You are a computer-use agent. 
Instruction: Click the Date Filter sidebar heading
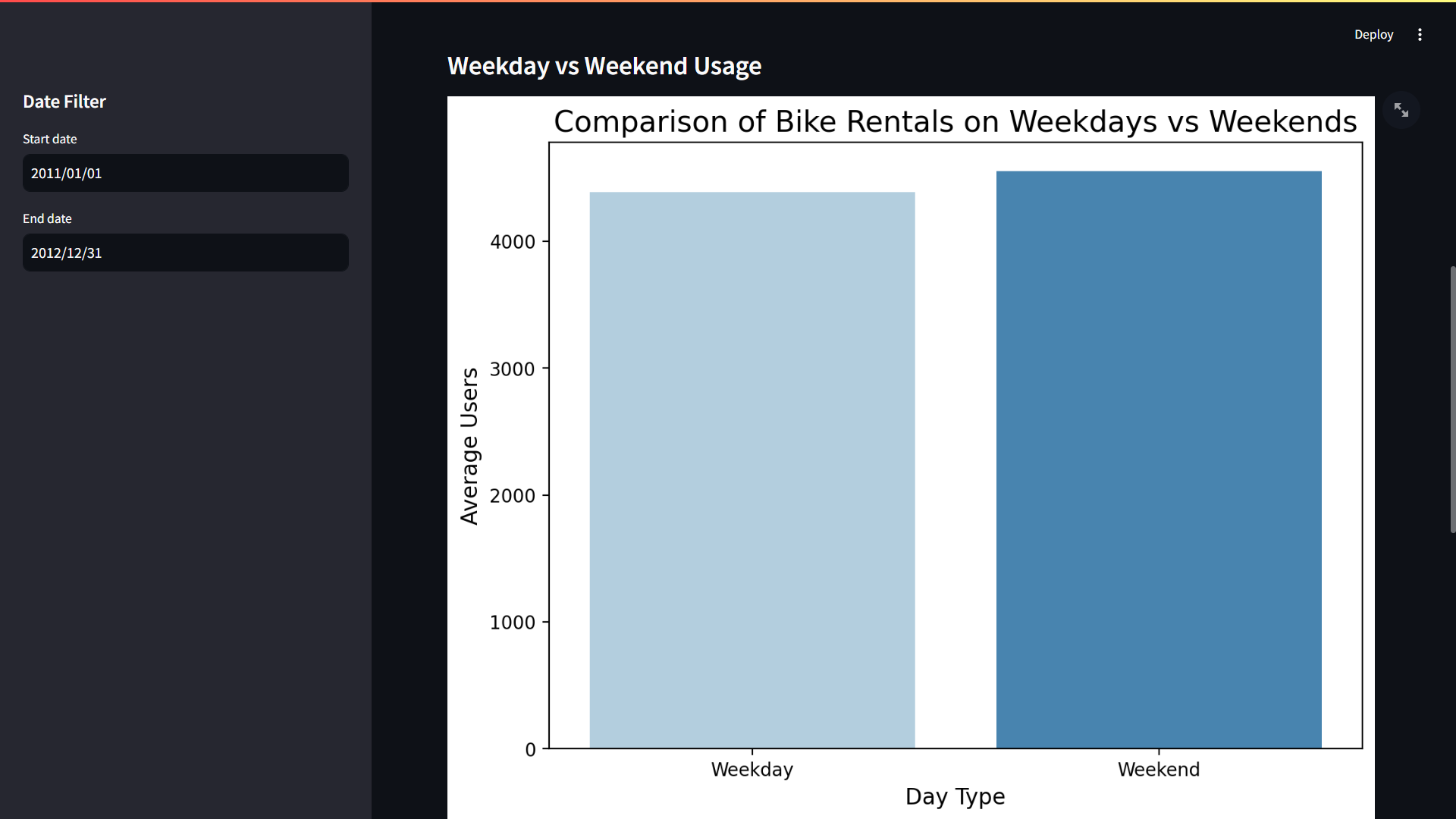[x=64, y=102]
